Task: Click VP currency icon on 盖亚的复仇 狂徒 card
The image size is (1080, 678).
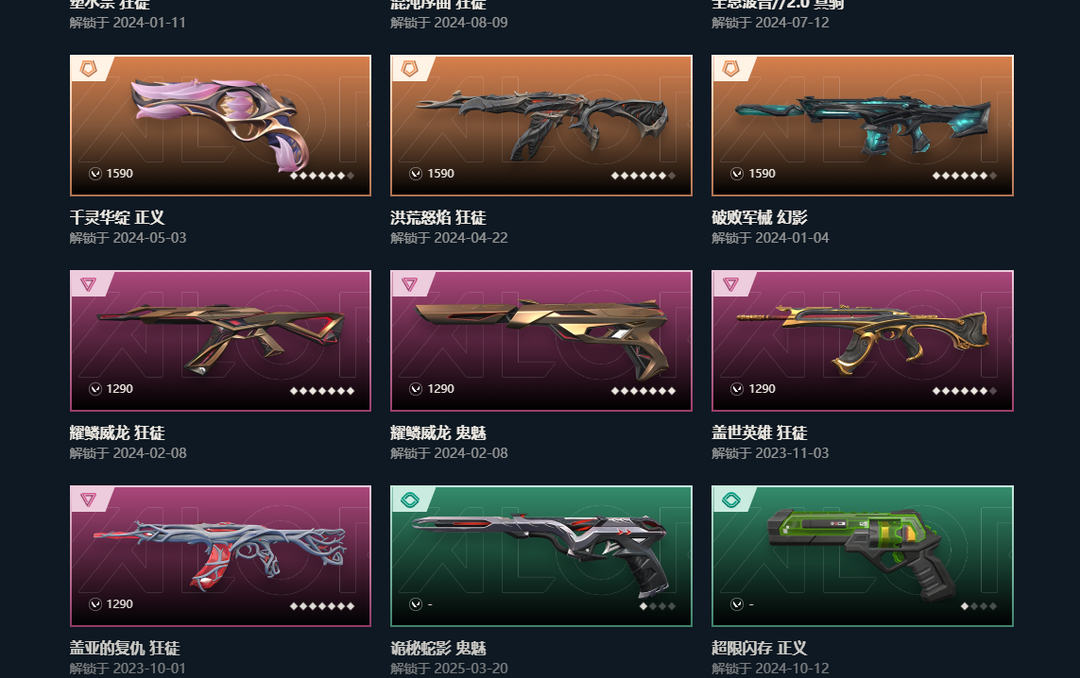Action: tap(95, 604)
